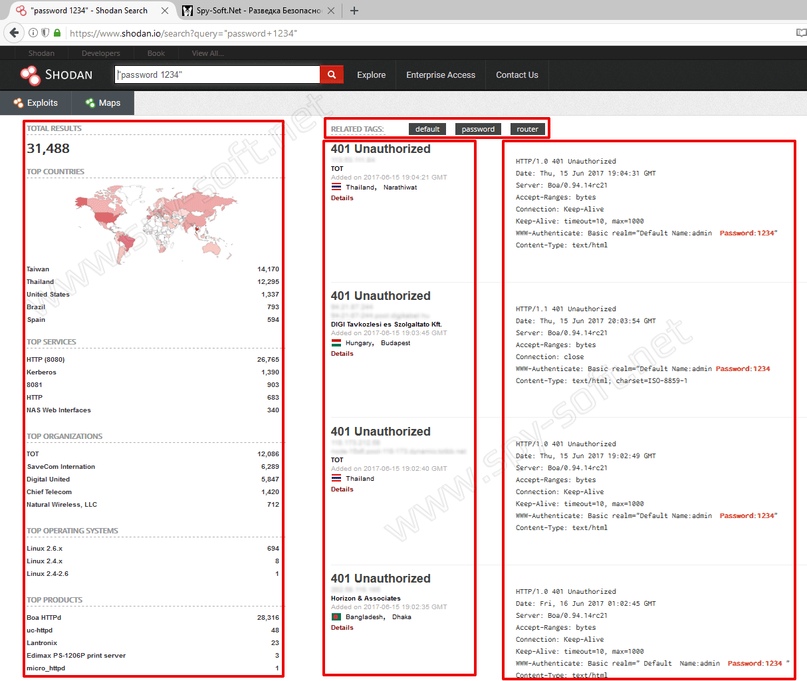Open the Contact Us page
This screenshot has width=807, height=681.
click(517, 75)
